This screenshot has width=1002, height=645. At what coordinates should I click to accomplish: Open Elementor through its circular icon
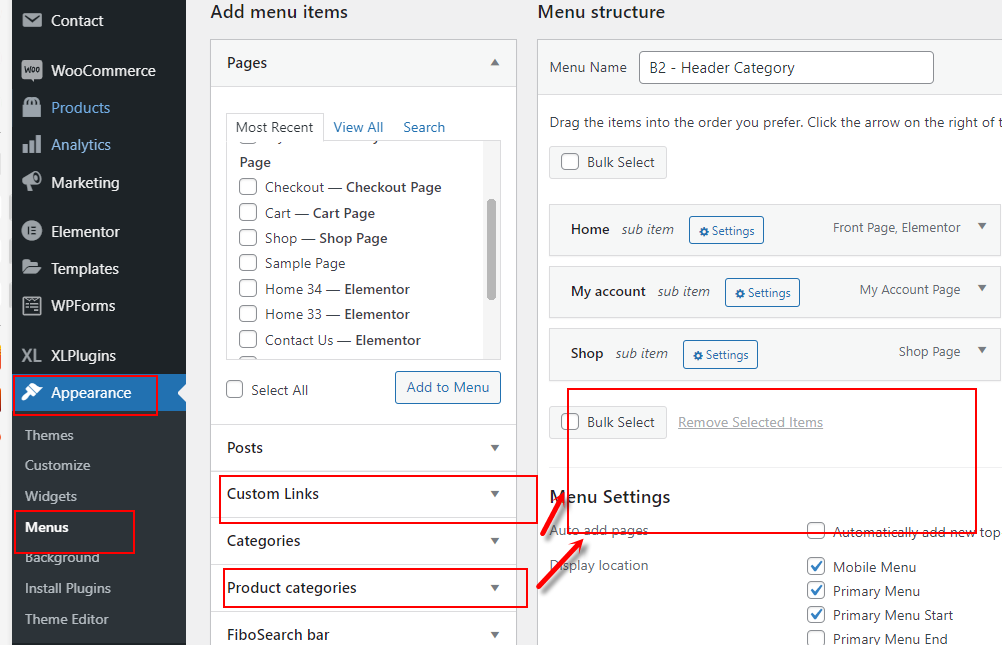(31, 231)
